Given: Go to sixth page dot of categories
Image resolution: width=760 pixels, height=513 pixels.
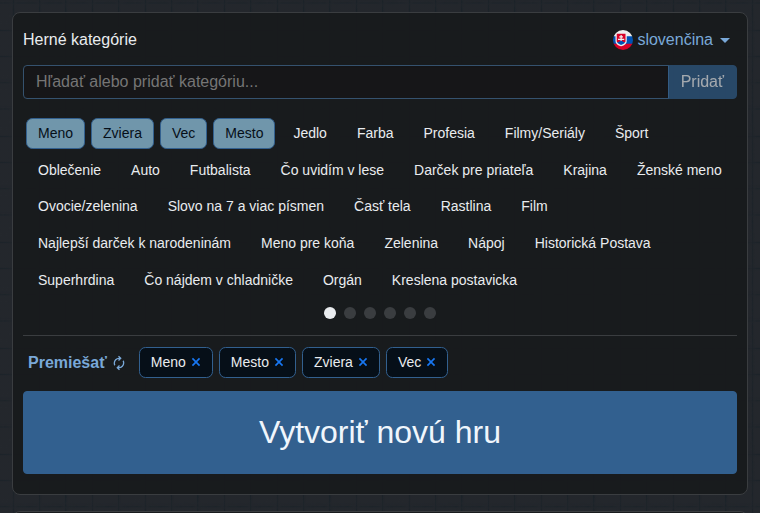Looking at the screenshot, I should [x=430, y=313].
